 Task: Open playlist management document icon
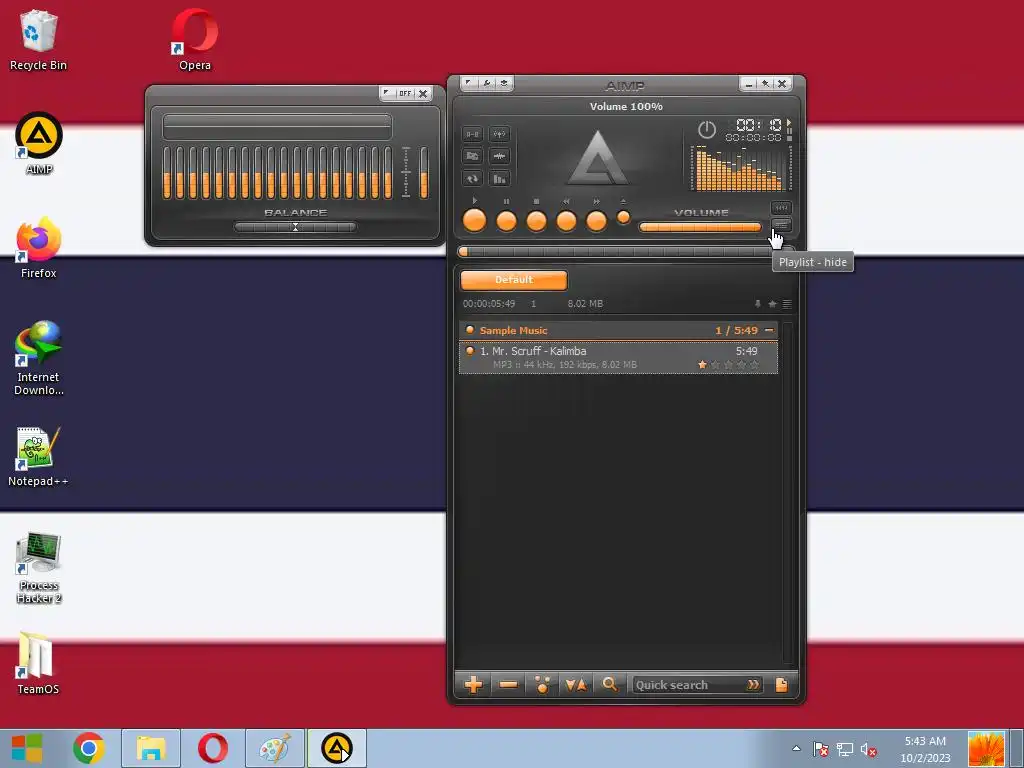click(x=781, y=684)
